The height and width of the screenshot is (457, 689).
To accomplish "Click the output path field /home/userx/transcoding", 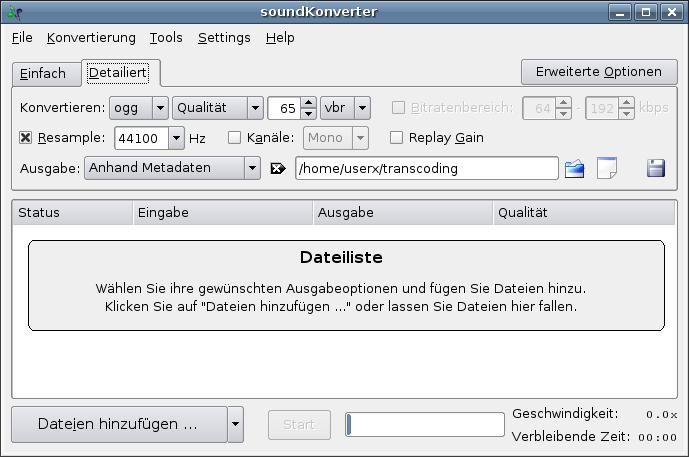I will (427, 168).
